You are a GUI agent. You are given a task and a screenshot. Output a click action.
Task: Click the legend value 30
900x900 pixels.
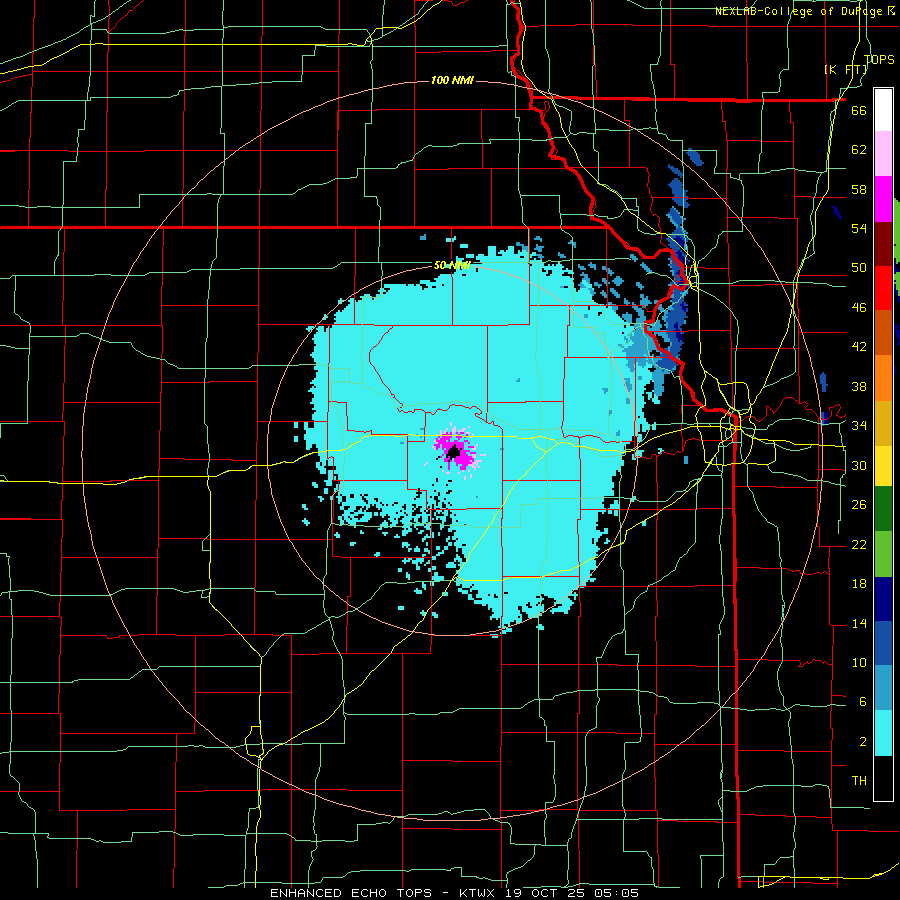pyautogui.click(x=859, y=465)
